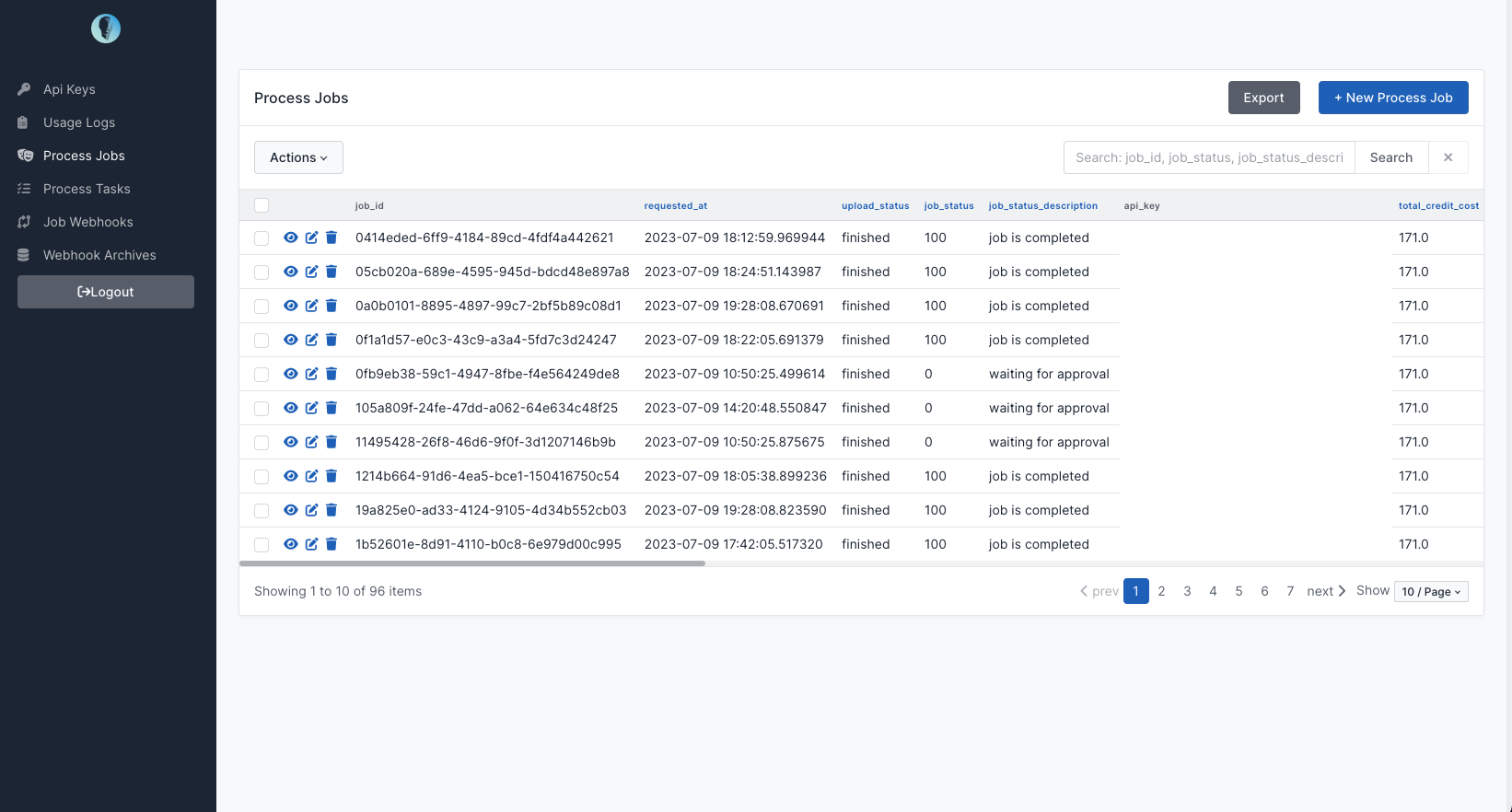Click the app logo in sidebar

click(106, 29)
